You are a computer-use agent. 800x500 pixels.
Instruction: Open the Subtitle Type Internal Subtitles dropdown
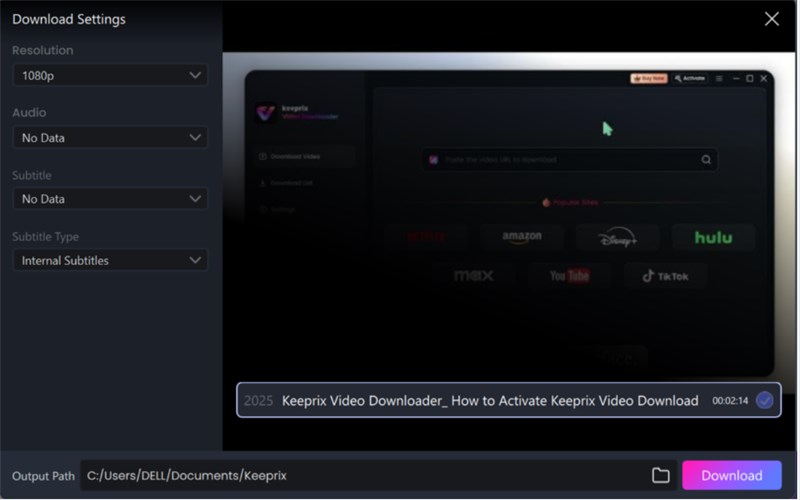coord(110,261)
